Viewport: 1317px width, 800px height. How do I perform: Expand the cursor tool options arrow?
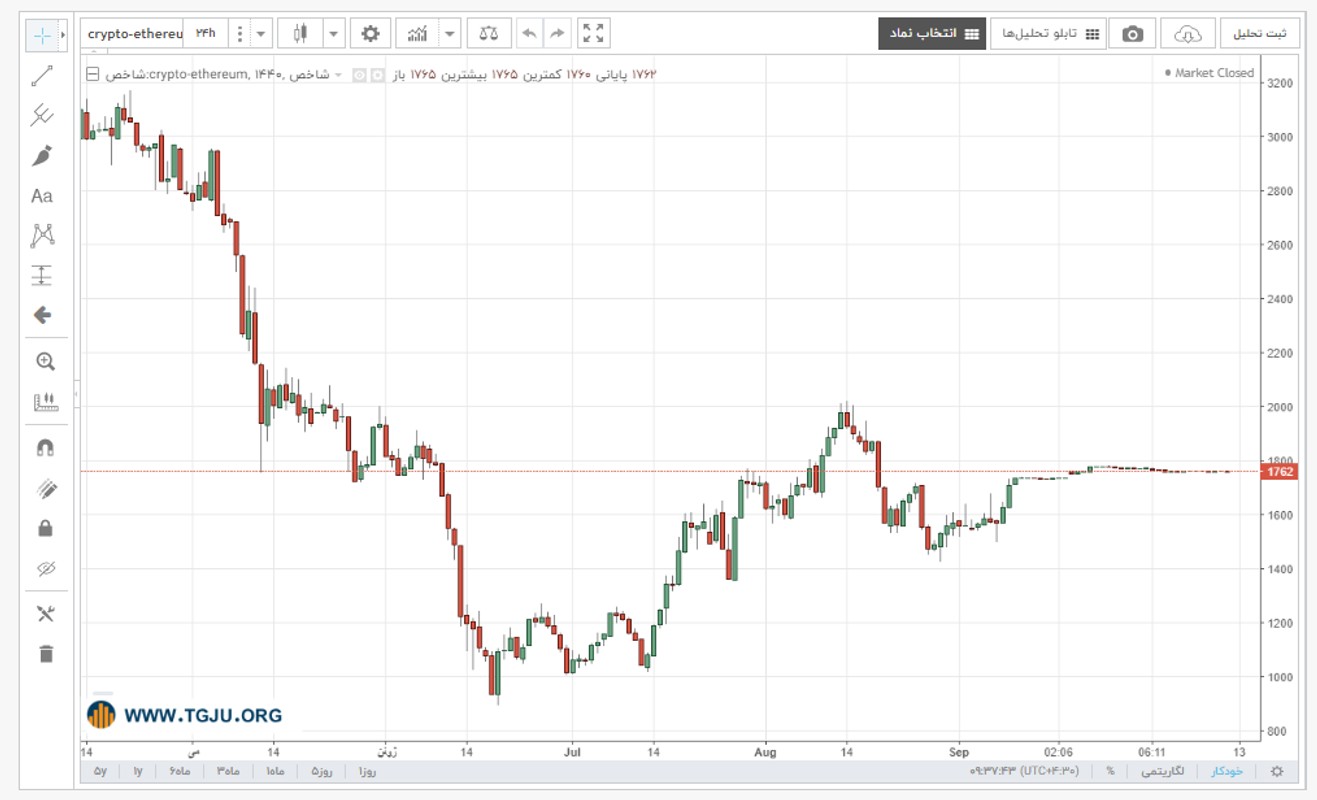pyautogui.click(x=65, y=34)
